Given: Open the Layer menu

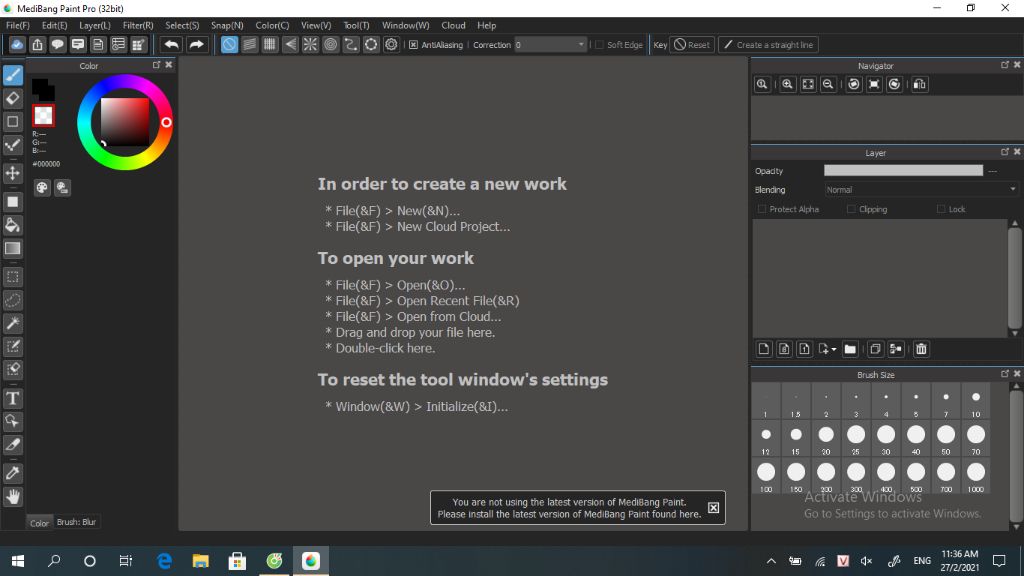Looking at the screenshot, I should [x=95, y=25].
